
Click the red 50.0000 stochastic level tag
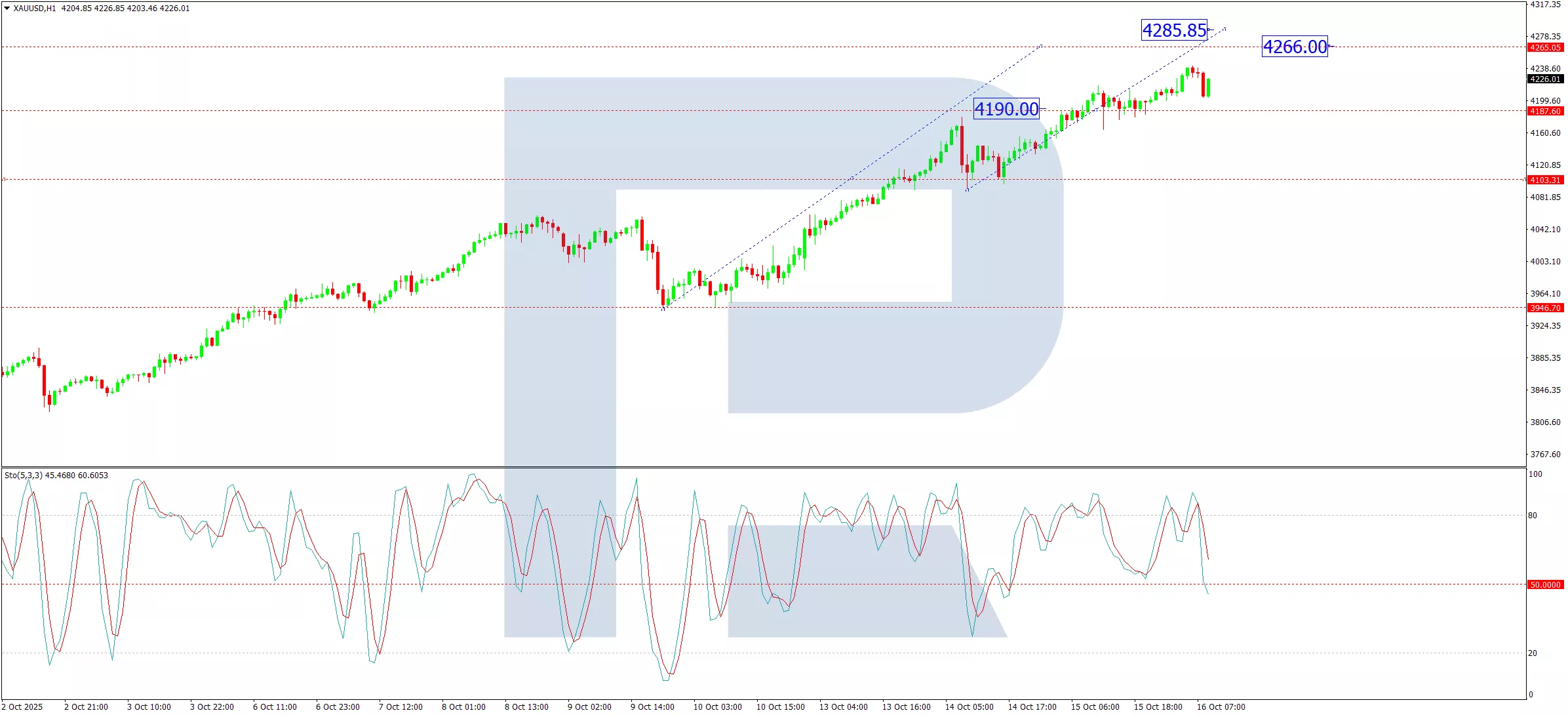tap(1545, 585)
